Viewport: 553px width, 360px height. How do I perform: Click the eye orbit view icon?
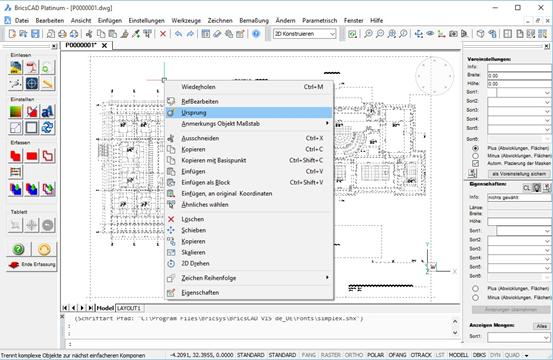(430, 34)
